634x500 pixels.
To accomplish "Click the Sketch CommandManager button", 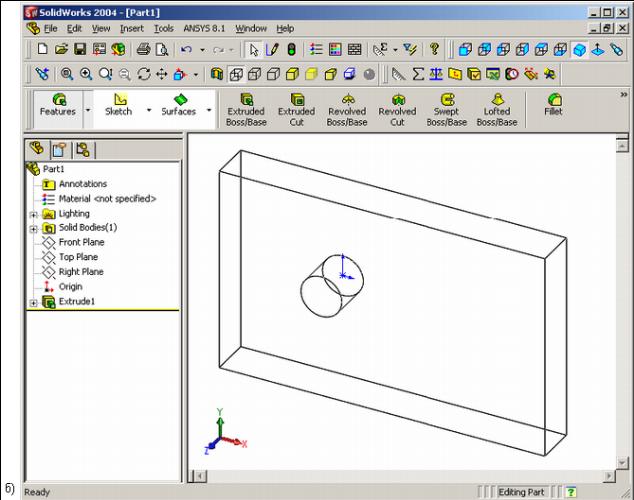I will click(x=118, y=105).
